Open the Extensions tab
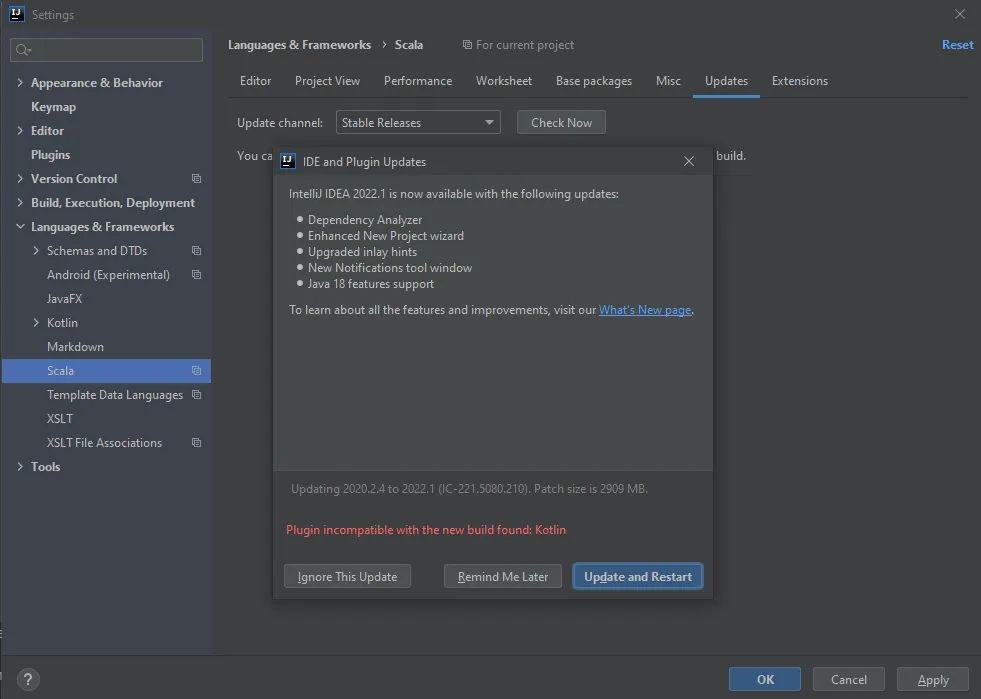The image size is (981, 699). [800, 81]
